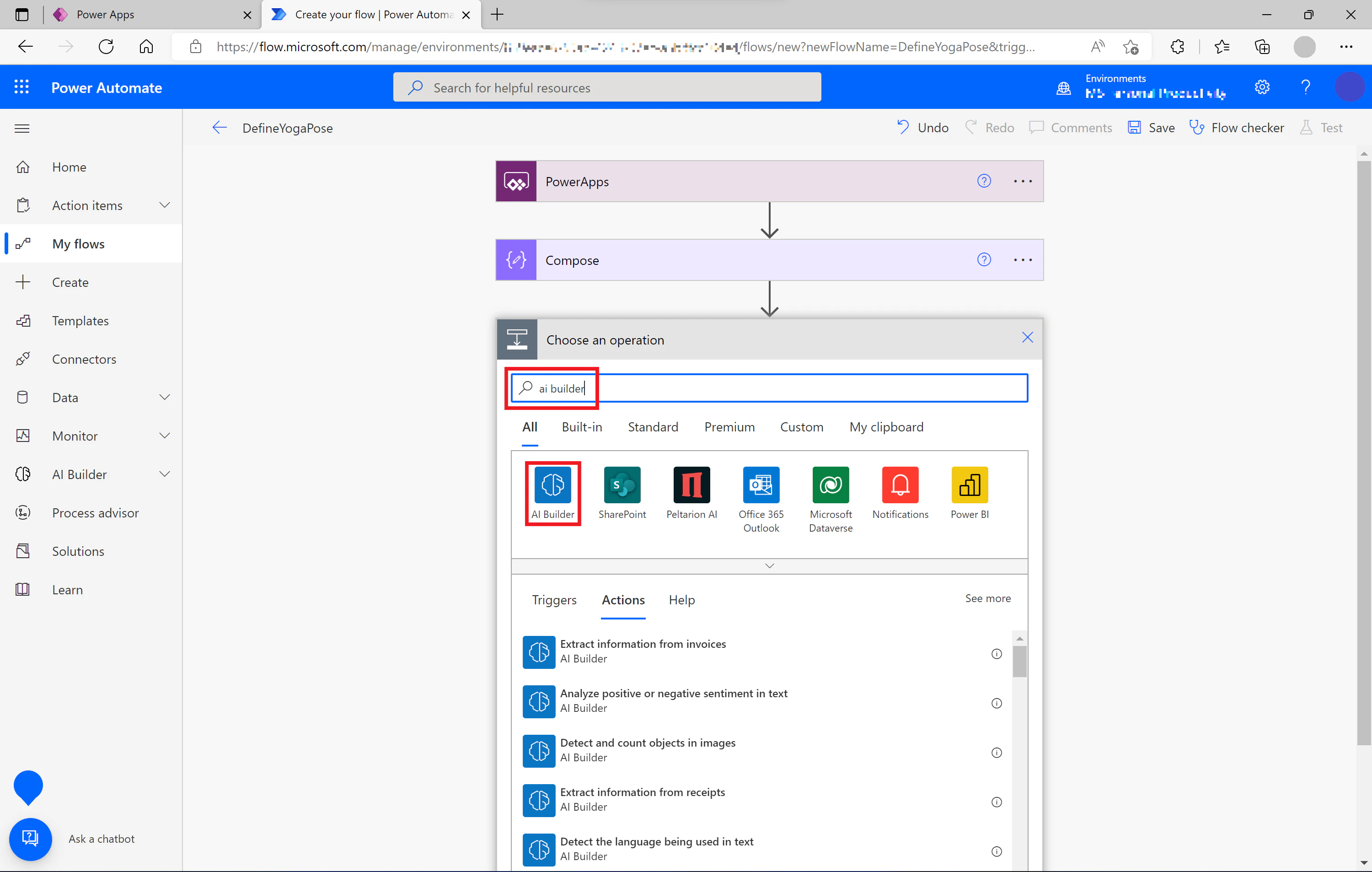Select the AI Builder connector icon
Image resolution: width=1372 pixels, height=872 pixels.
(552, 485)
